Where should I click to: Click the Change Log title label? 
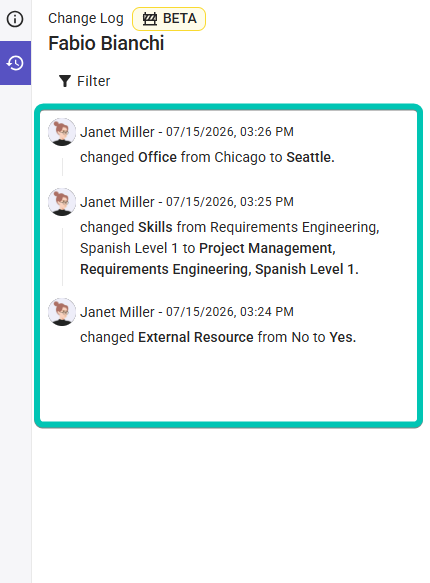(86, 18)
